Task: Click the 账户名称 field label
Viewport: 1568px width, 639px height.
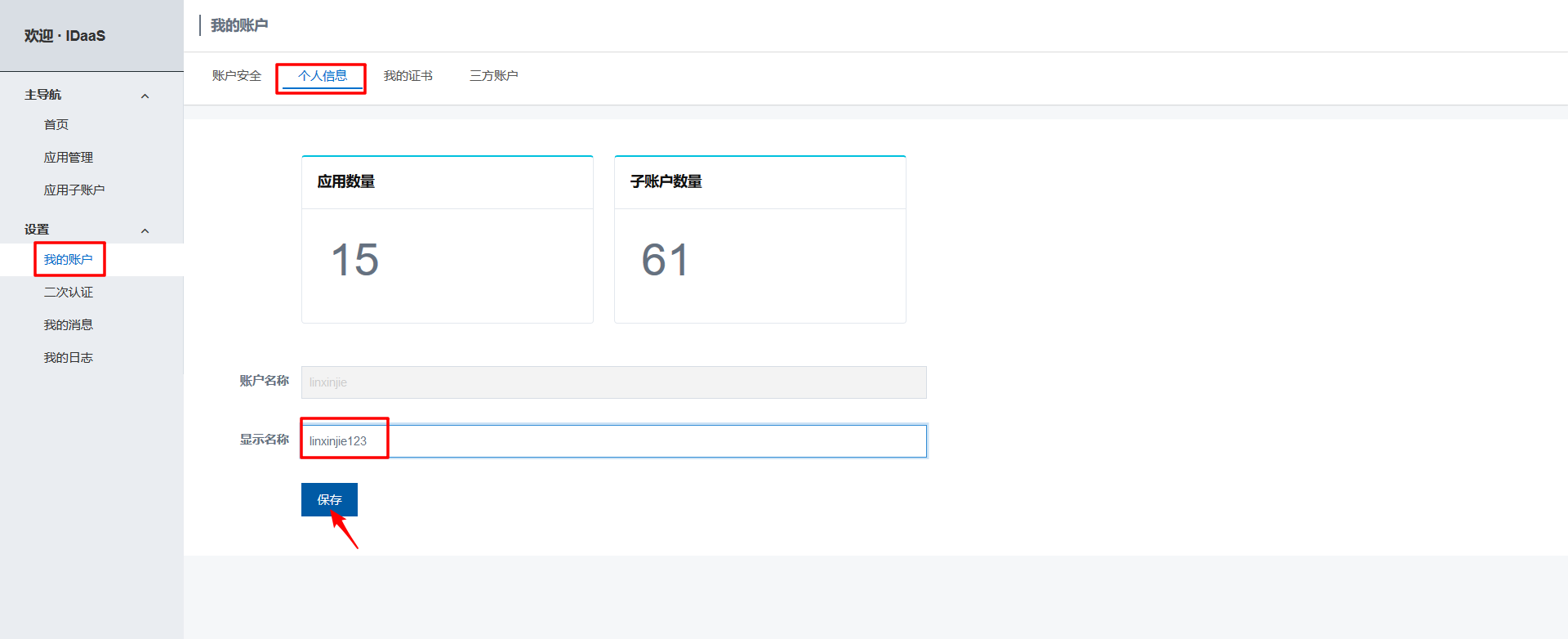Action: point(265,381)
